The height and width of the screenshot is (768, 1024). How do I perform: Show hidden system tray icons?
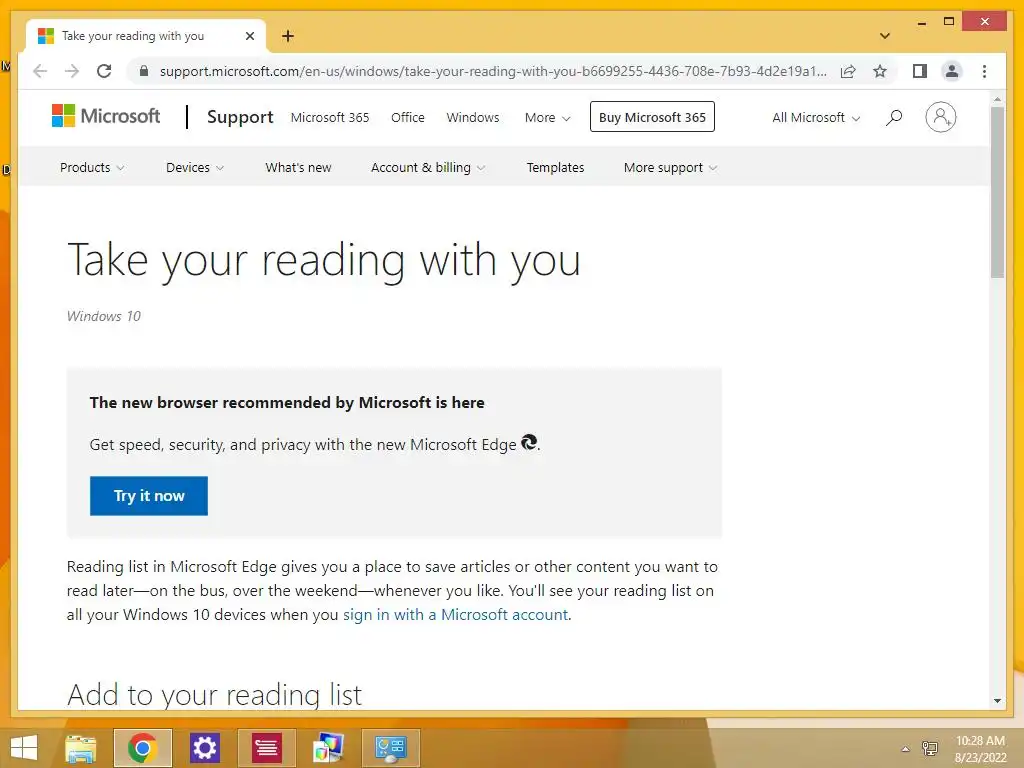pyautogui.click(x=905, y=749)
